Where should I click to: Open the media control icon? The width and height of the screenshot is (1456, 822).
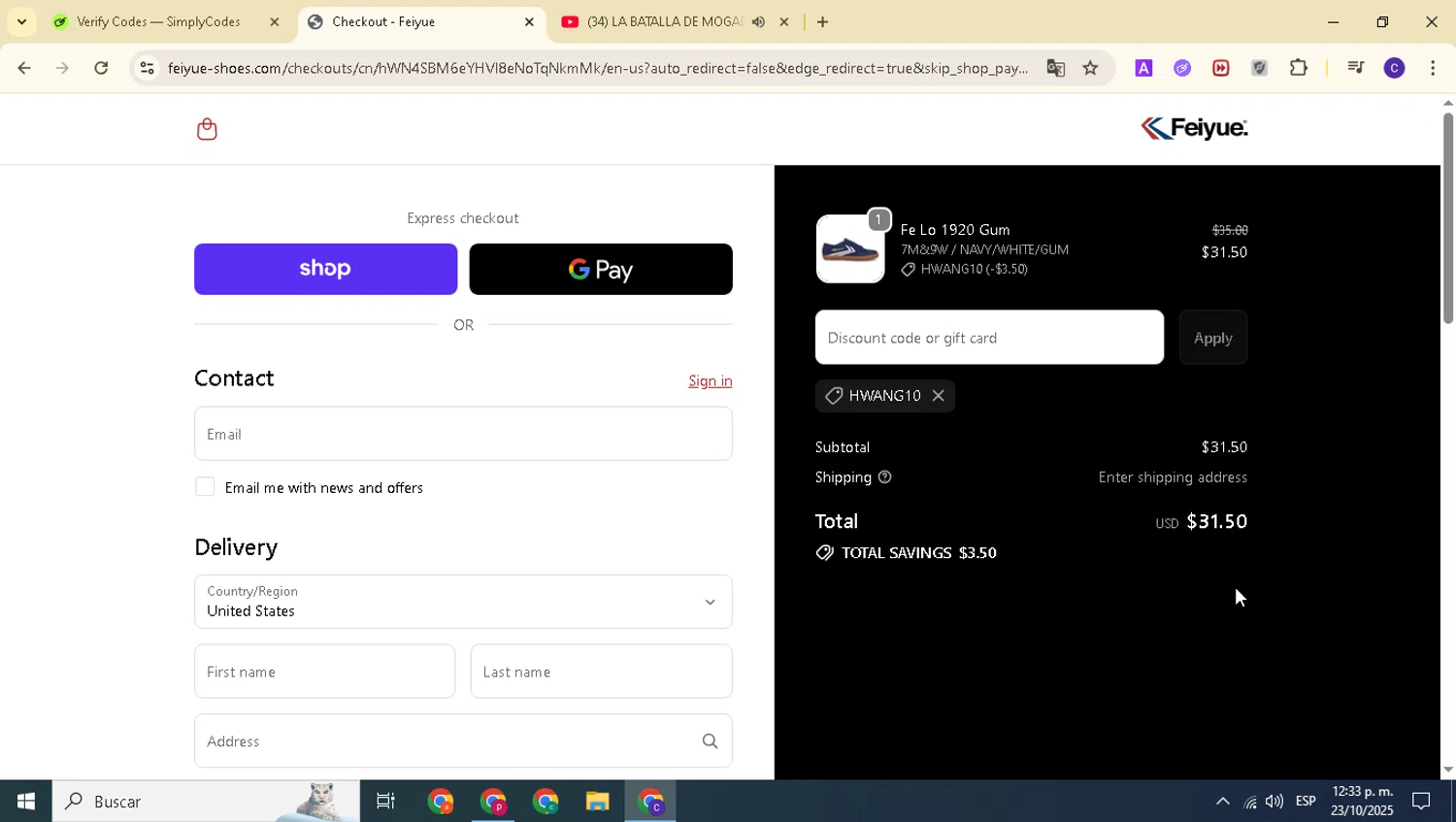[1356, 68]
